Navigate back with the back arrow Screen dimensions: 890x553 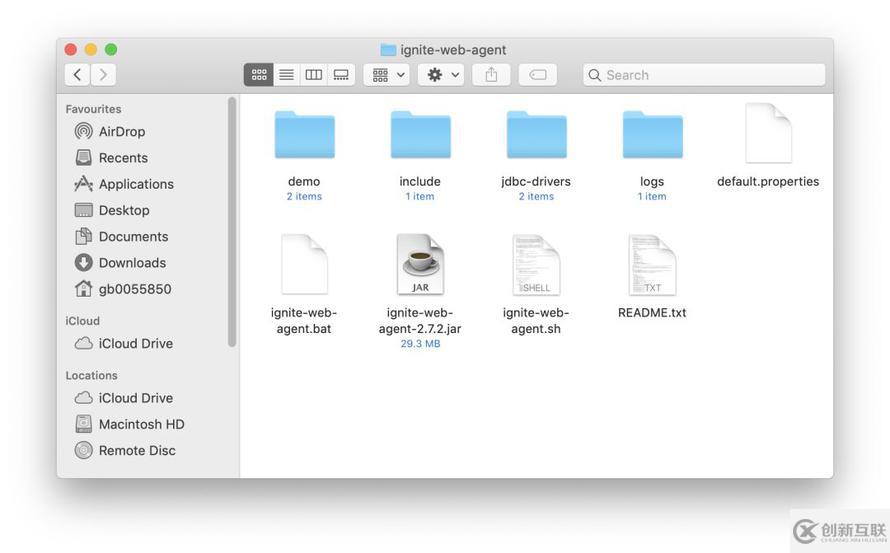click(77, 75)
